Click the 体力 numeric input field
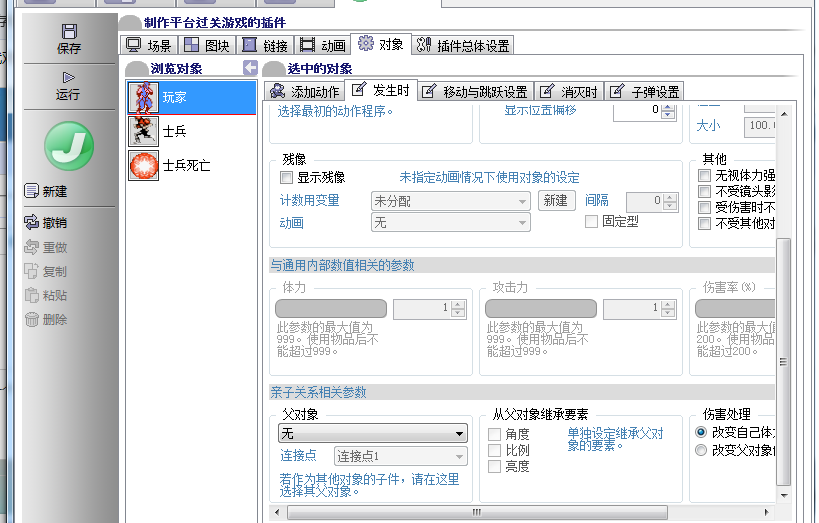The width and height of the screenshot is (819, 523). point(422,308)
